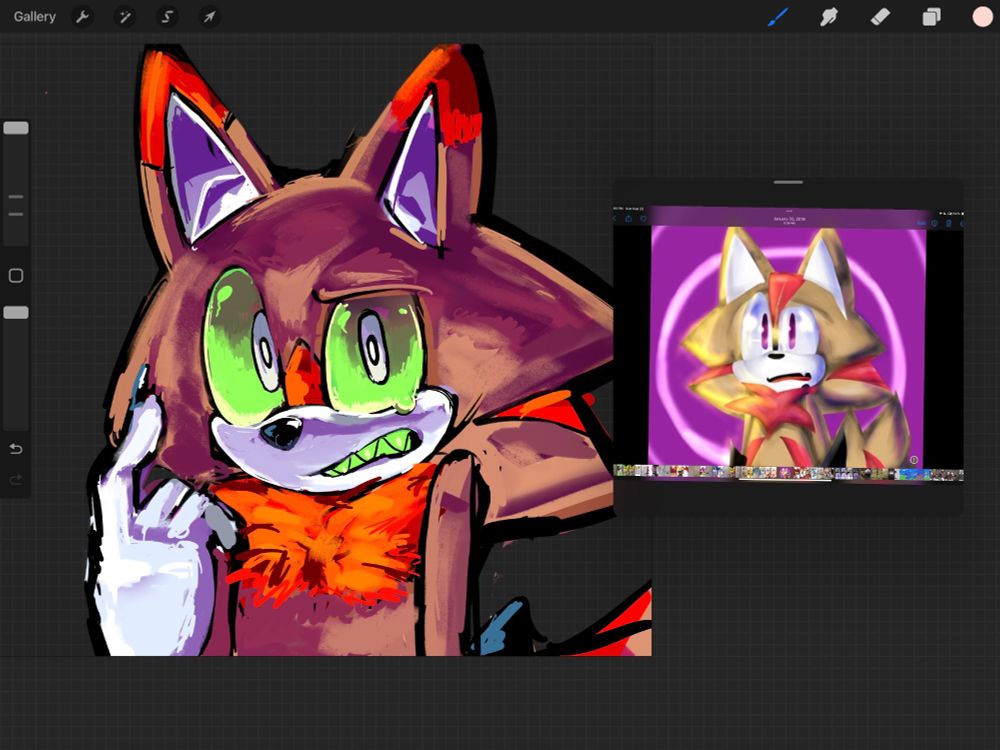Click the brush size slider handle

16,128
